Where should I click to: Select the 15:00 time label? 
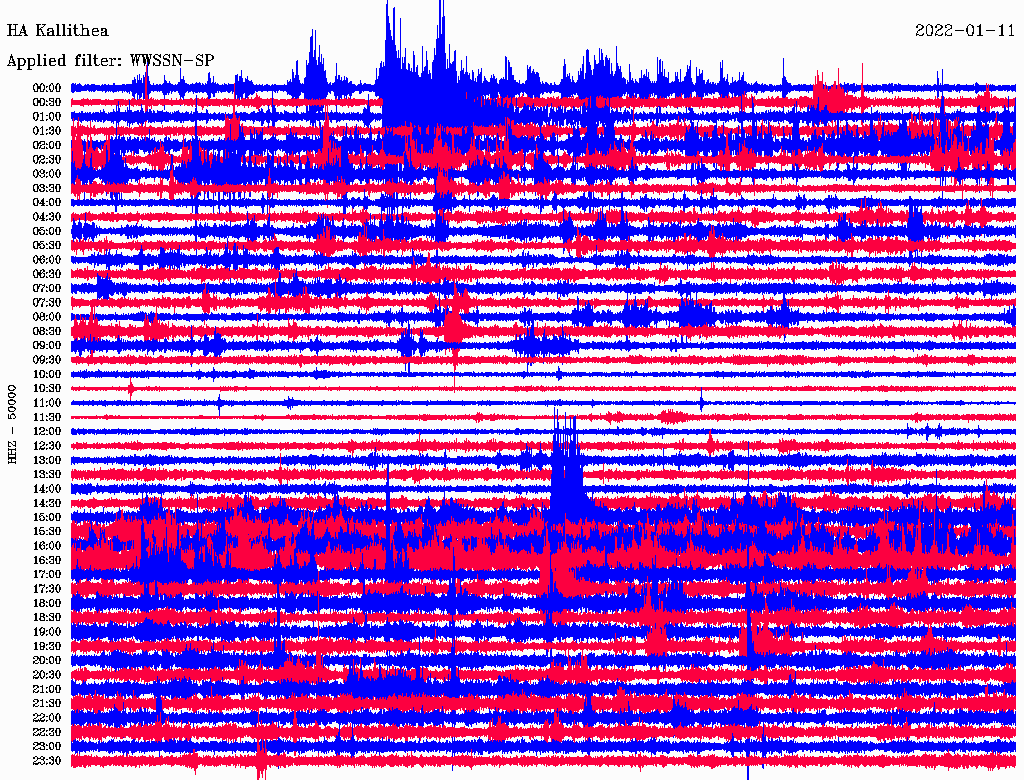click(47, 517)
